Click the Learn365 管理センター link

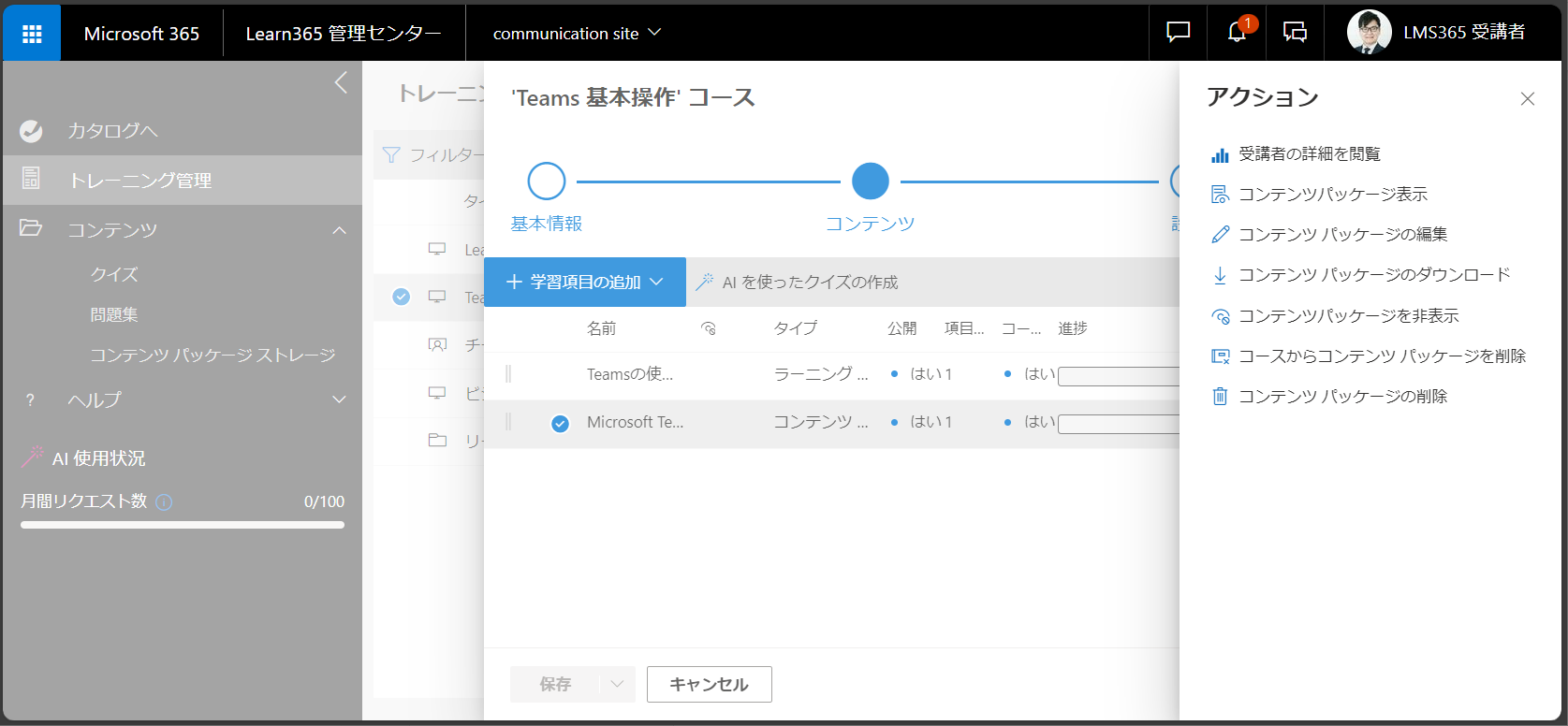pyautogui.click(x=344, y=33)
